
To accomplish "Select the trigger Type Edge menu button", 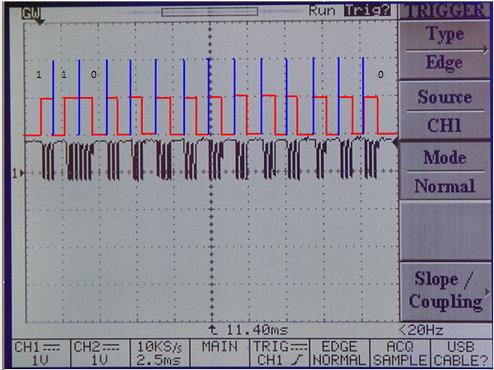I will click(445, 49).
